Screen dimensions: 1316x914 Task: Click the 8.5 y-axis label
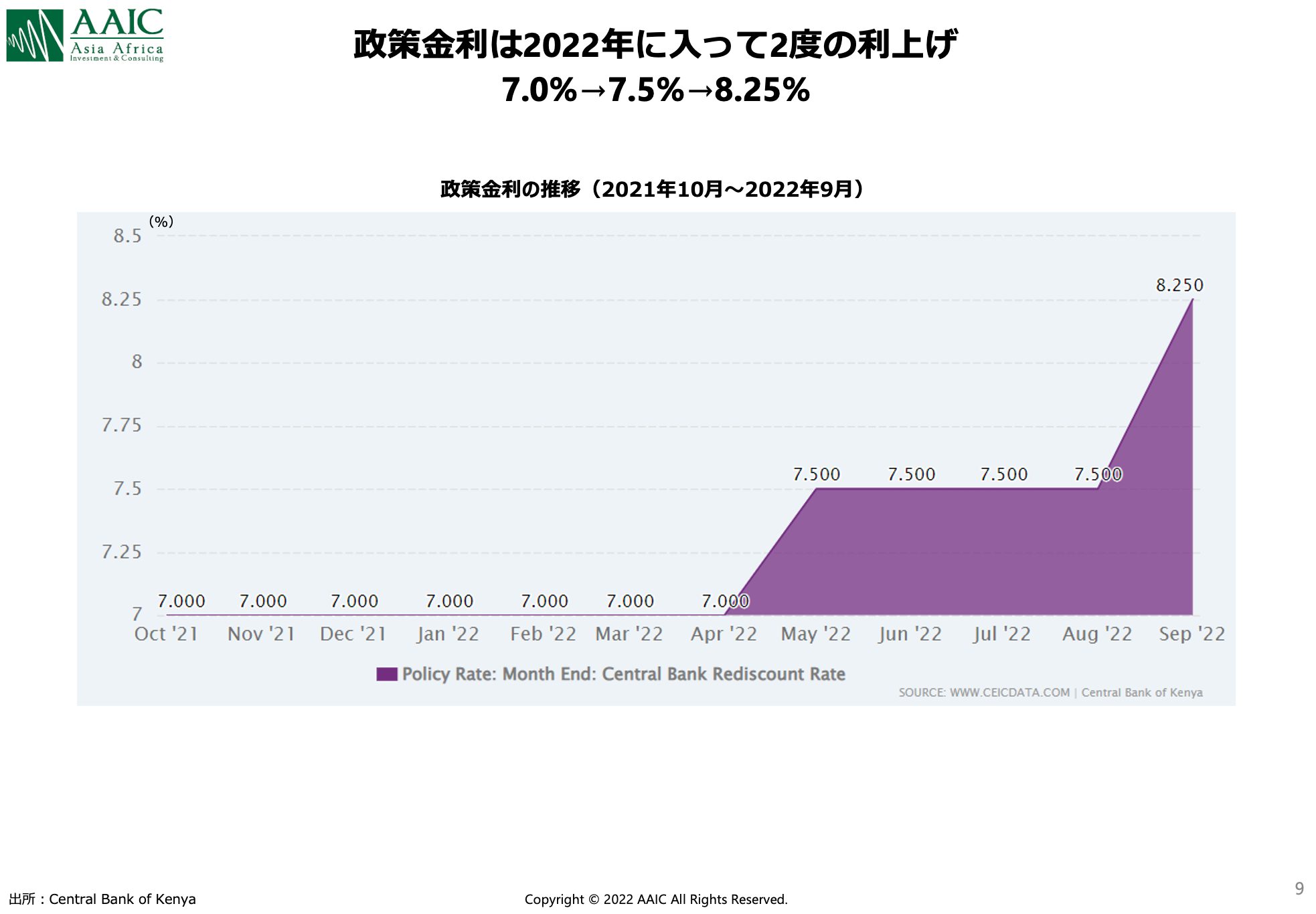coord(127,236)
